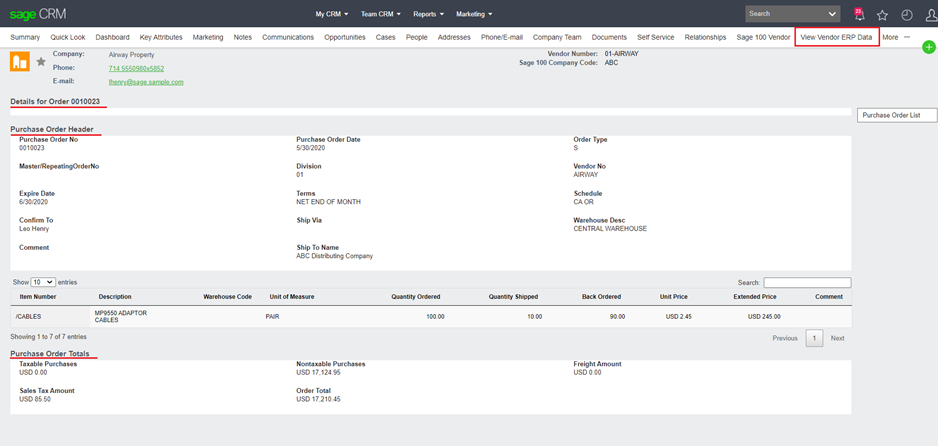Expand the Marketing top menu

click(474, 14)
